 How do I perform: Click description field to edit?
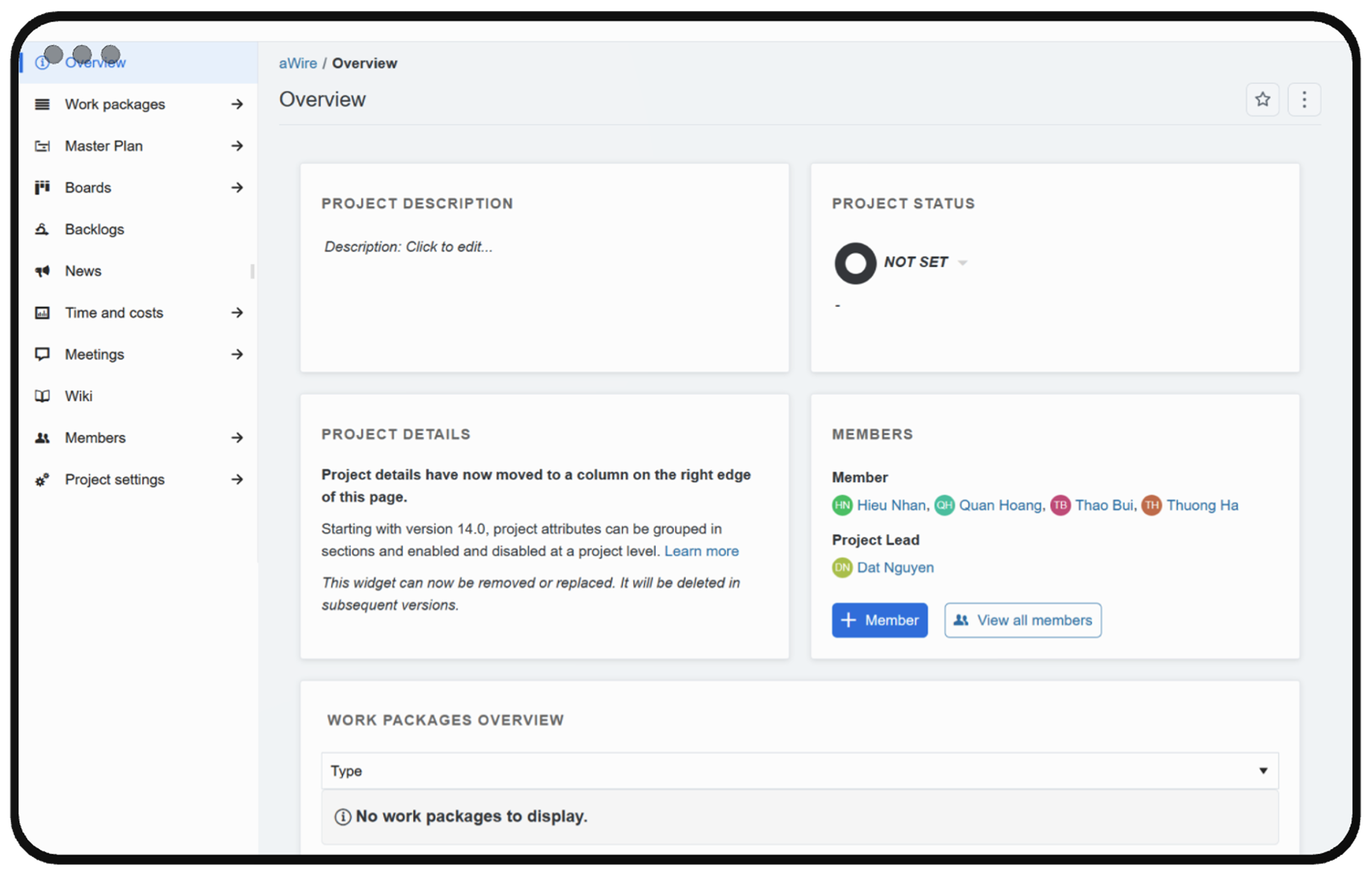409,247
